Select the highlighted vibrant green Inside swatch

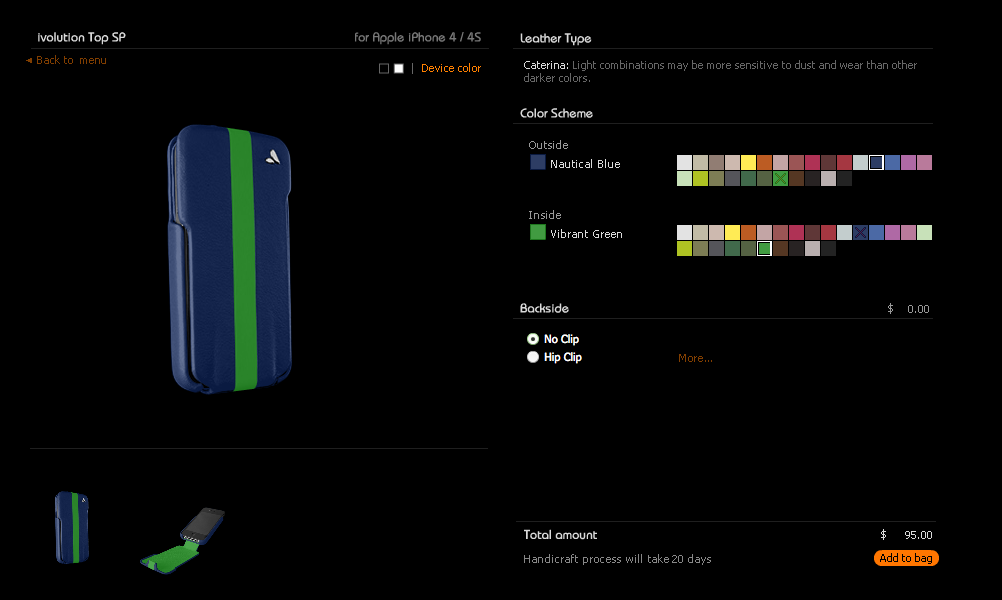tap(764, 248)
